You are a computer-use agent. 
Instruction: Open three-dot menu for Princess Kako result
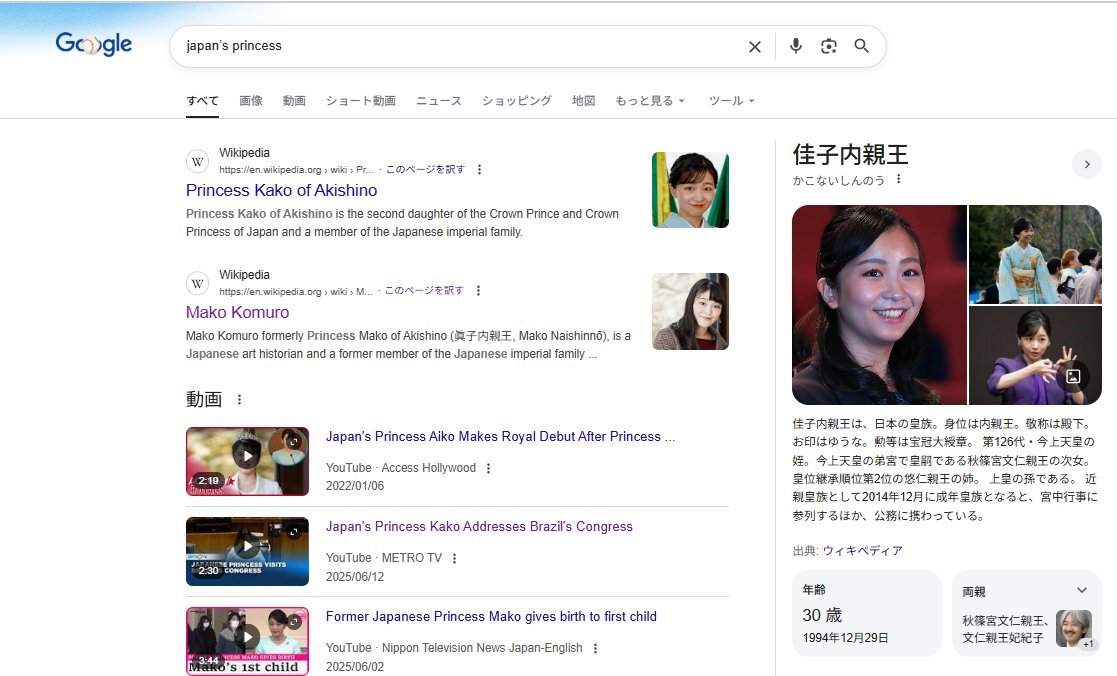coord(480,170)
